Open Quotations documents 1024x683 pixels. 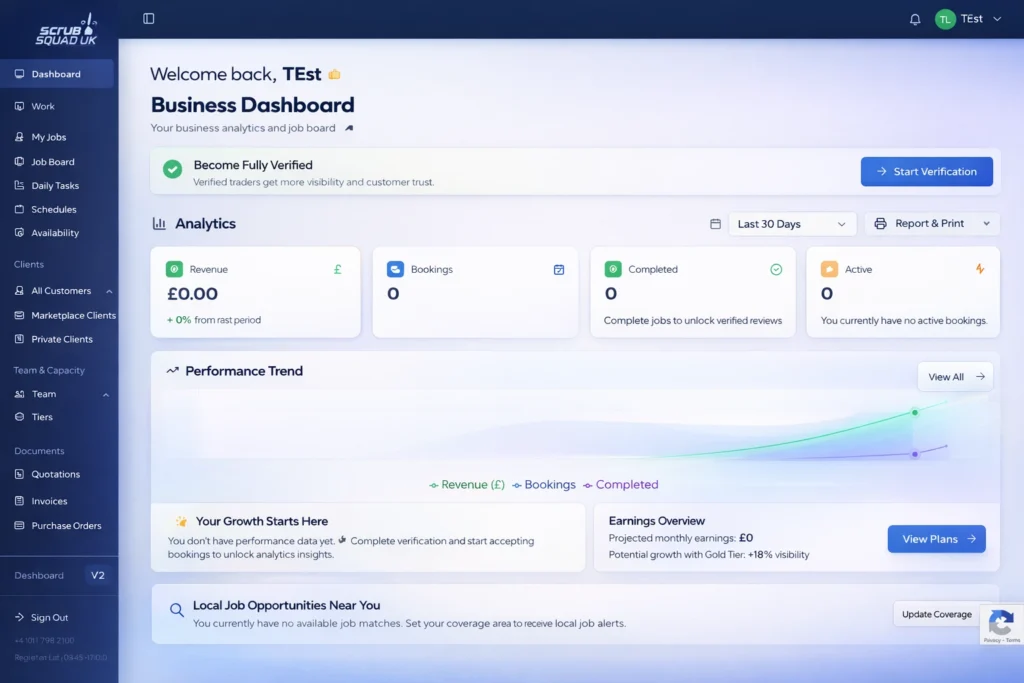pyautogui.click(x=57, y=474)
